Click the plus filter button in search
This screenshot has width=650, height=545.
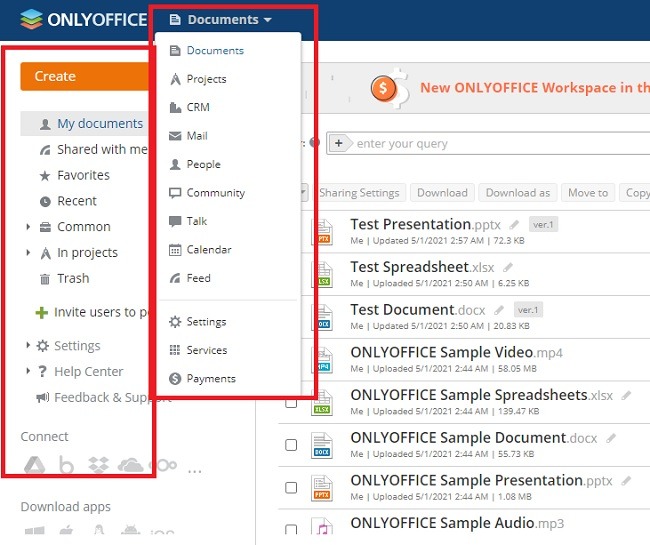pos(339,143)
